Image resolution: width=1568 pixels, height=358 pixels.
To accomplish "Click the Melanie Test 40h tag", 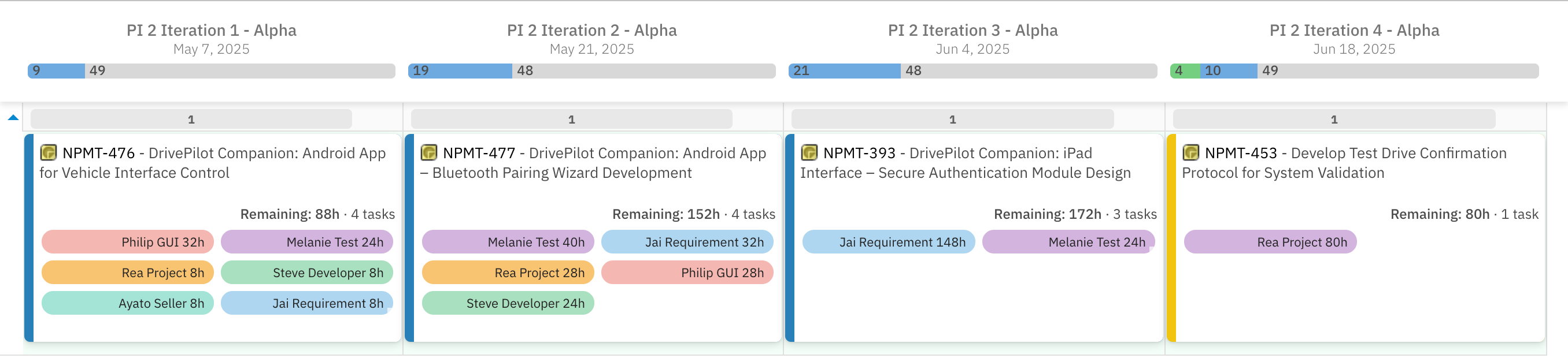I will click(508, 242).
